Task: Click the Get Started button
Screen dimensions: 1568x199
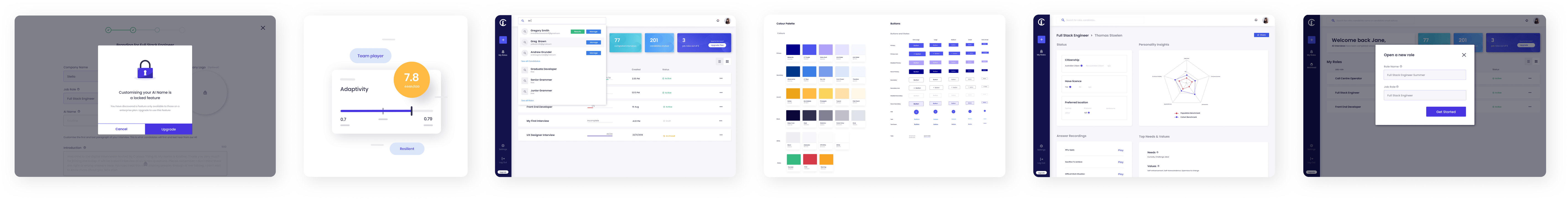Action: (1446, 112)
